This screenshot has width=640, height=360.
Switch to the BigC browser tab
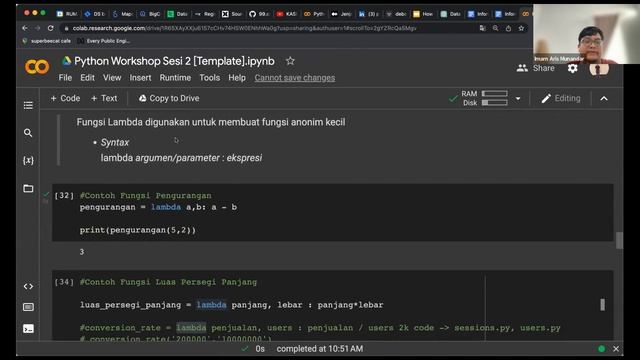pos(150,14)
